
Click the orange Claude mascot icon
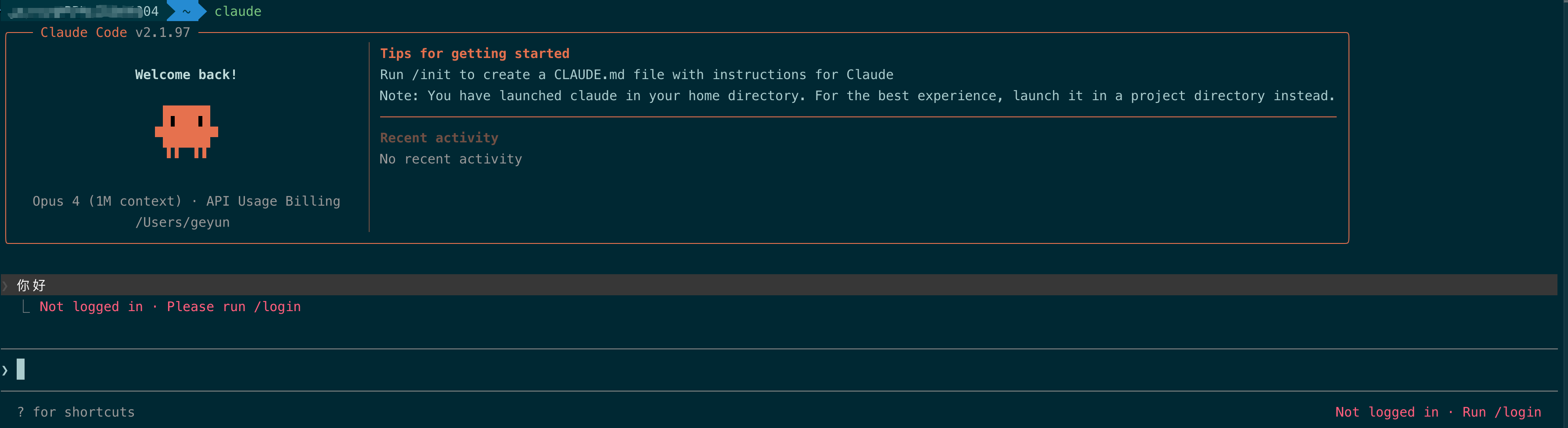coord(186,132)
